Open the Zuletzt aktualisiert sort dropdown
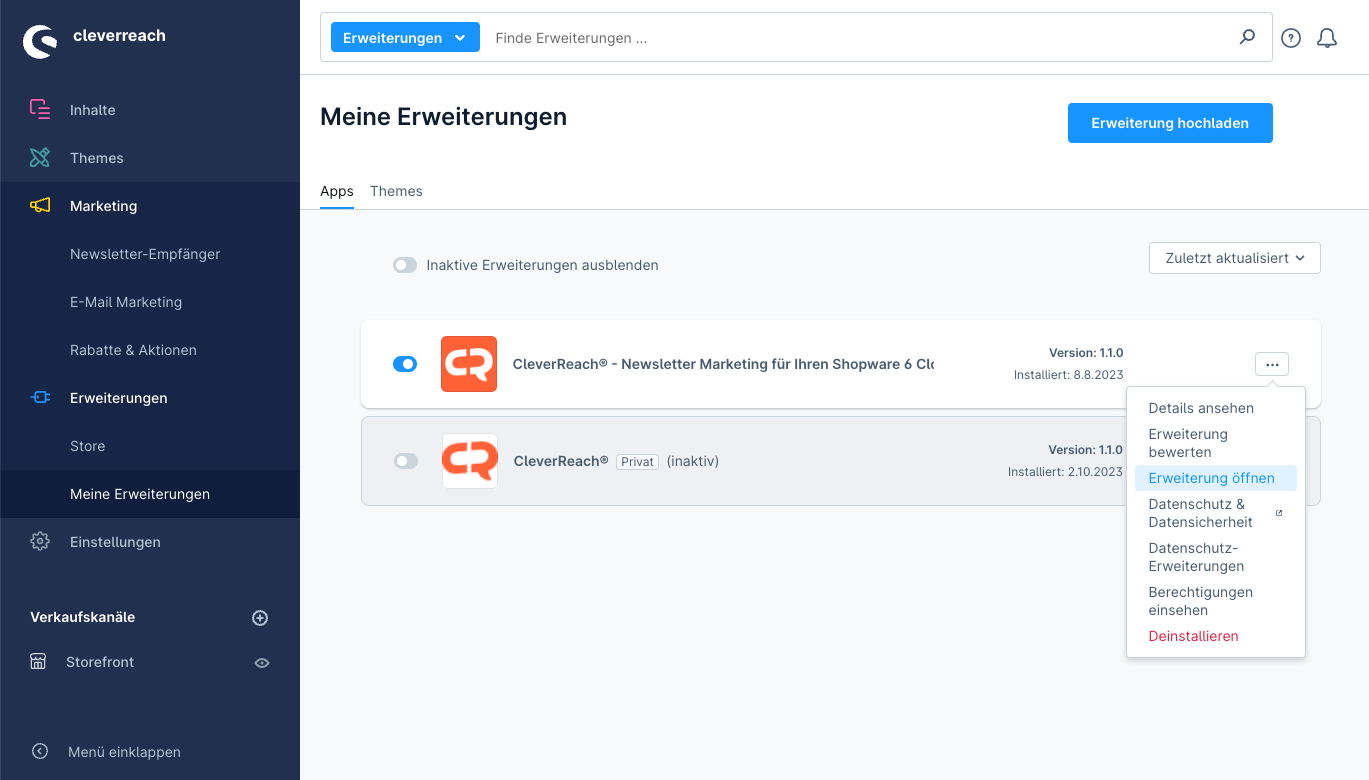 (x=1234, y=258)
